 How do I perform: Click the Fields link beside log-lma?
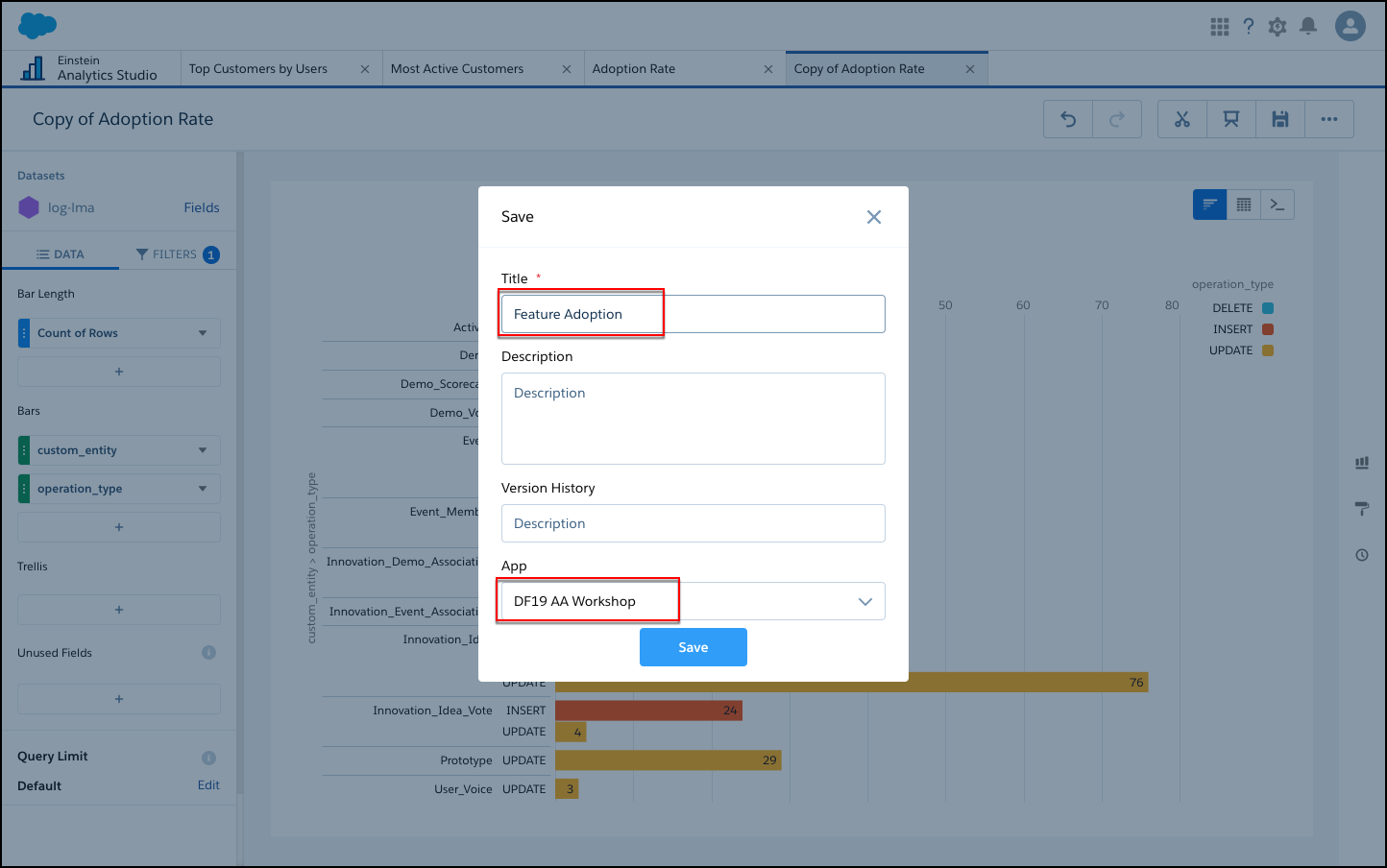coord(202,207)
